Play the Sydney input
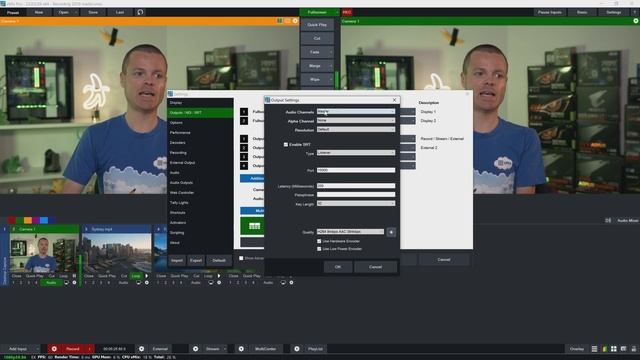This screenshot has width=640, height=360. pos(147,276)
